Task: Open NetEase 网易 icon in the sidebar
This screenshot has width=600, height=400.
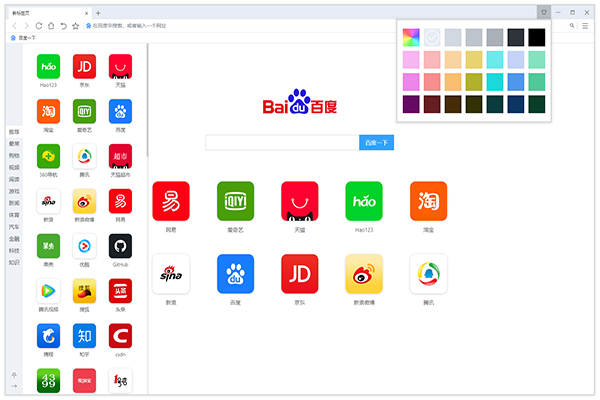Action: (x=120, y=201)
